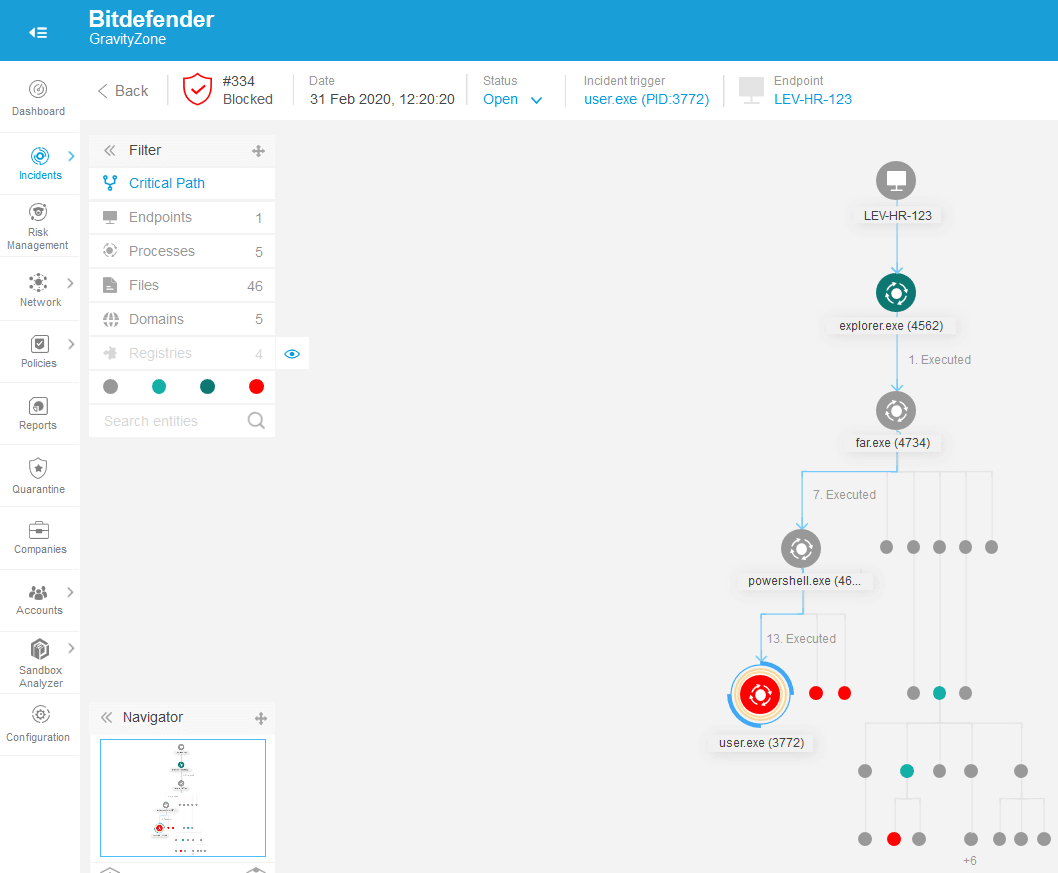
Task: Open the Status dropdown set to Open
Action: [x=513, y=100]
